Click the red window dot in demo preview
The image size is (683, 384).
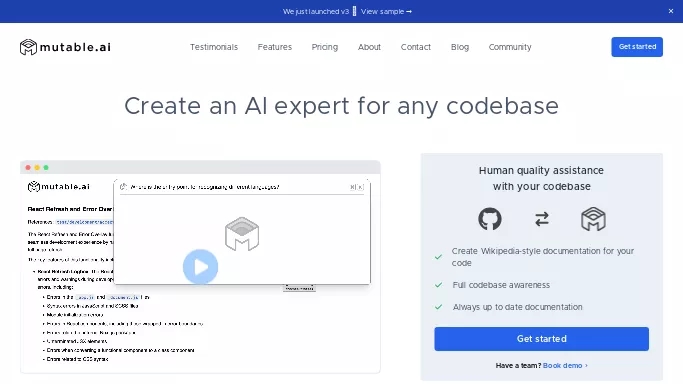(x=28, y=168)
